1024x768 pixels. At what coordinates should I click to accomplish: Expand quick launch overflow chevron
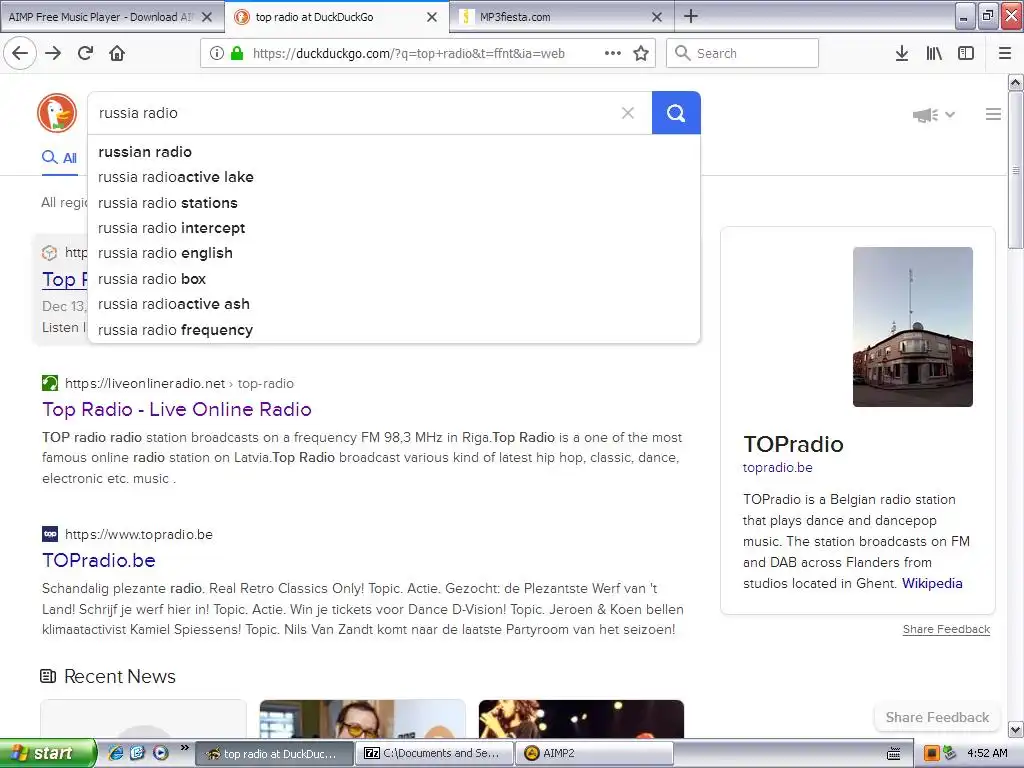(x=184, y=748)
